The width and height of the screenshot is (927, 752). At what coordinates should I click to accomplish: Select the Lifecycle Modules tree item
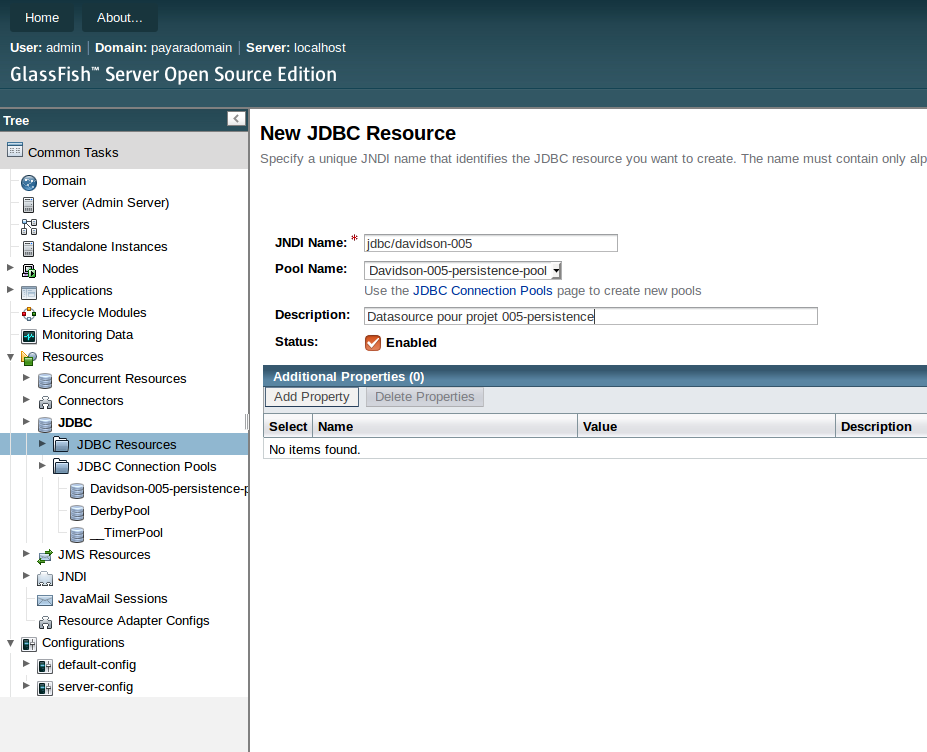(x=94, y=313)
